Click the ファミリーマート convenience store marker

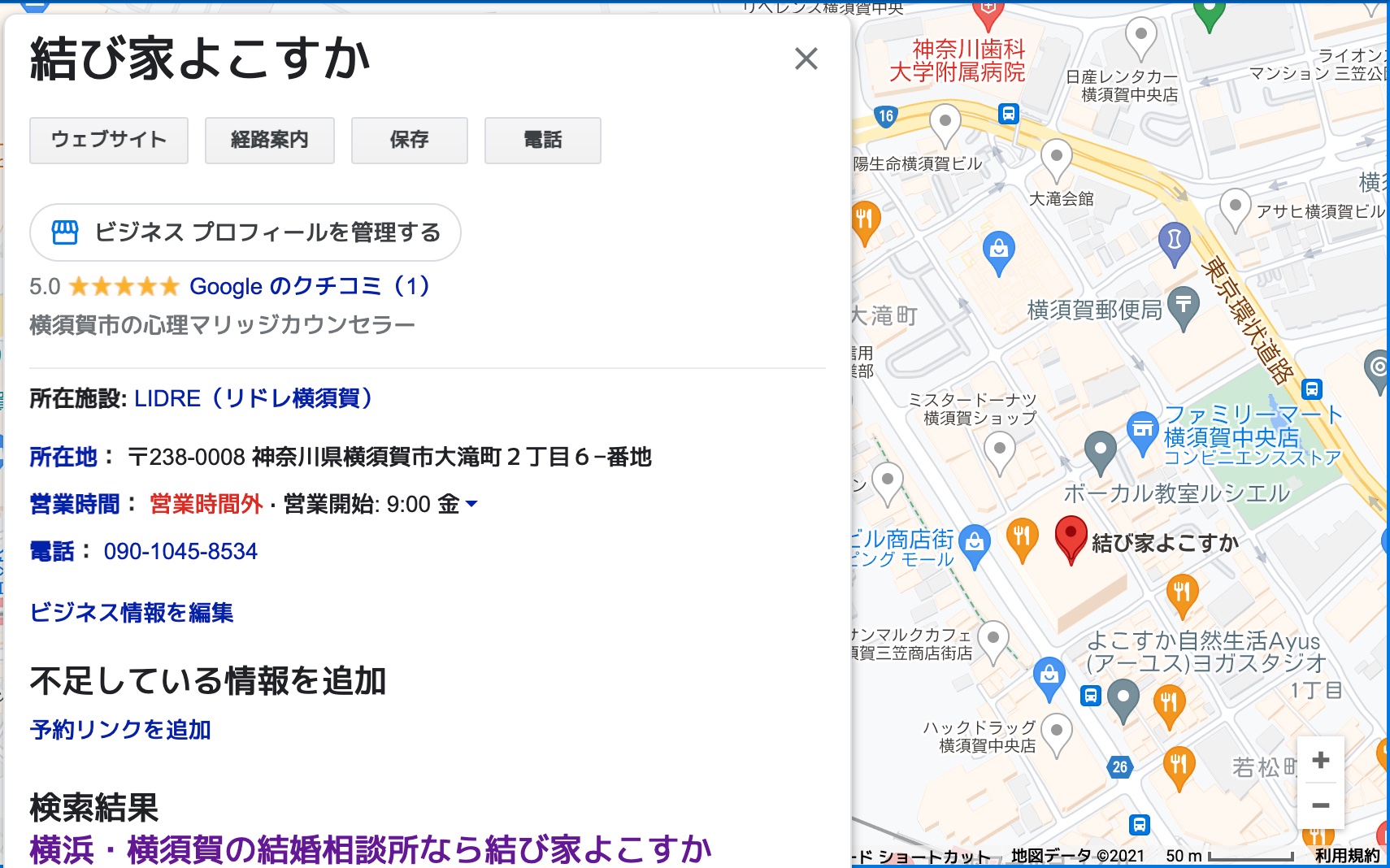(1143, 432)
